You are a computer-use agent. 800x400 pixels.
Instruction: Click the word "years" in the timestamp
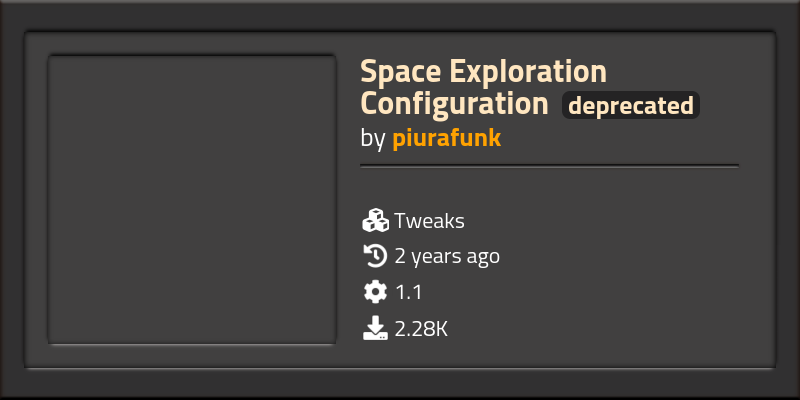(x=438, y=257)
